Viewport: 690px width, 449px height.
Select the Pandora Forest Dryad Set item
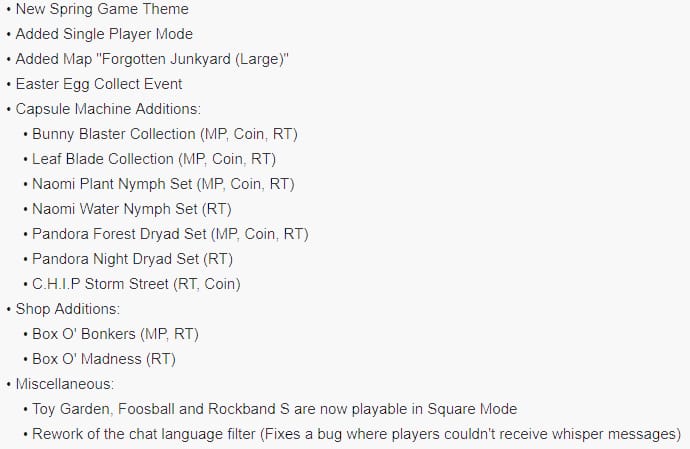click(x=170, y=234)
